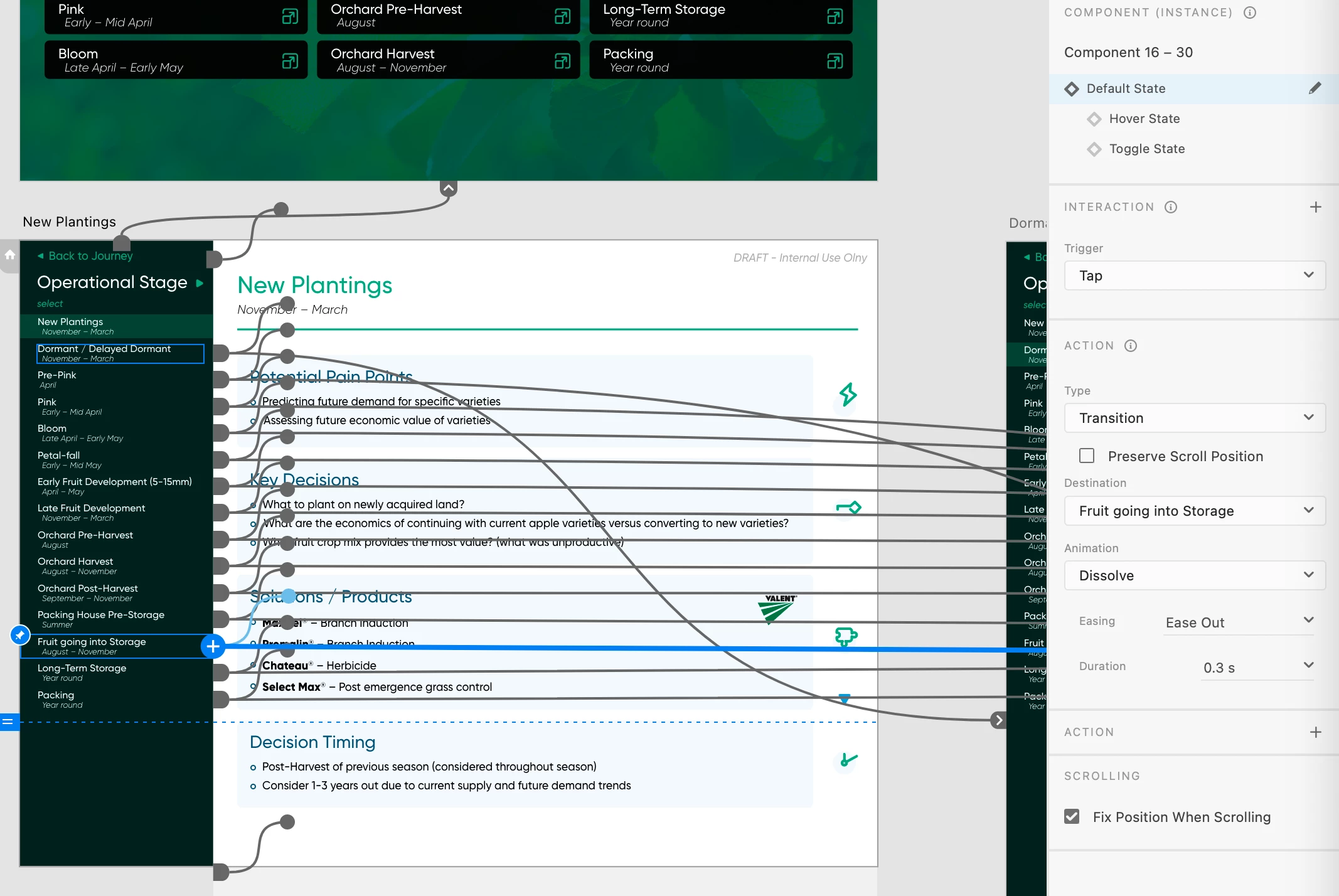Click the link icon on Bloom card
The height and width of the screenshot is (896, 1339).
click(290, 61)
